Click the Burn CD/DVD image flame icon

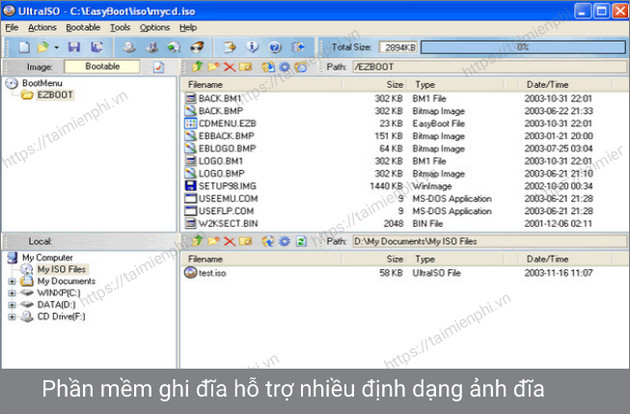coord(197,47)
